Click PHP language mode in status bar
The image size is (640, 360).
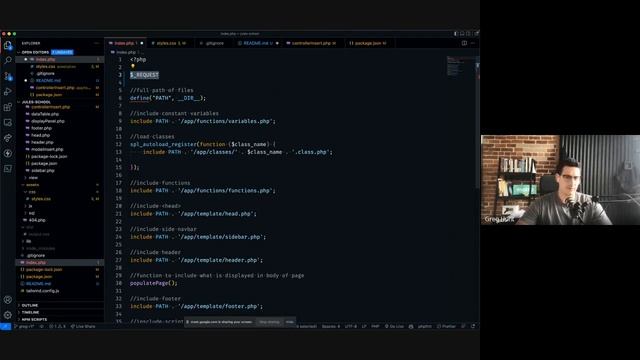click(375, 327)
